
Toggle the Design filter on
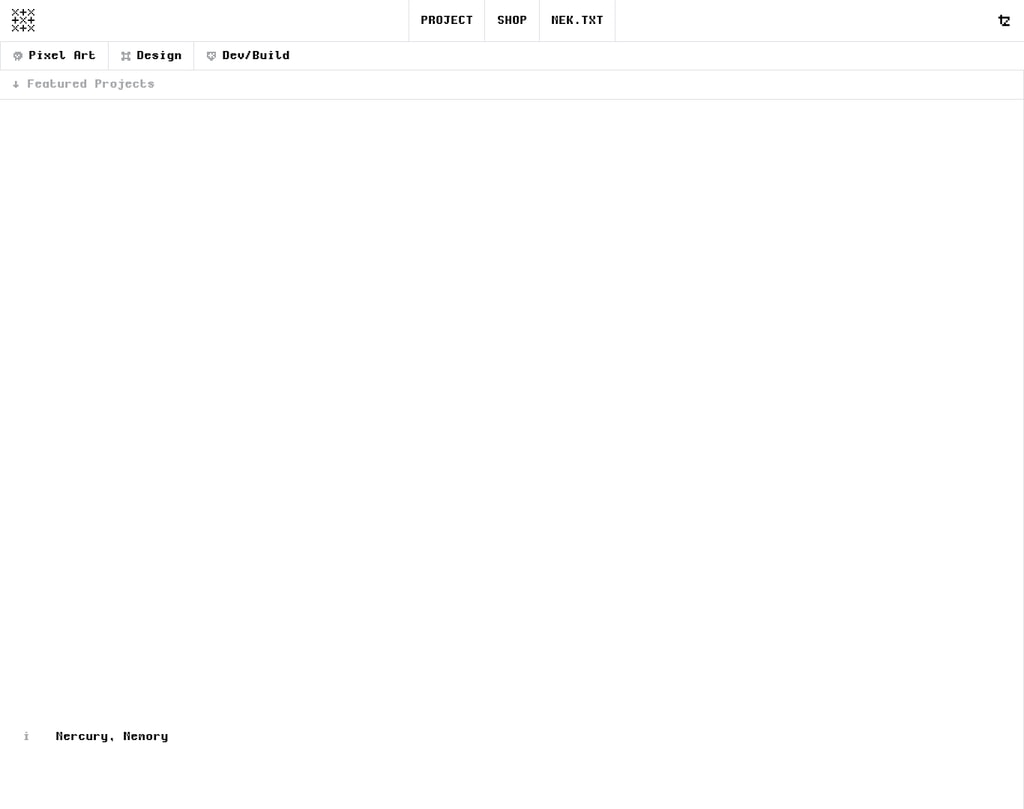[151, 56]
